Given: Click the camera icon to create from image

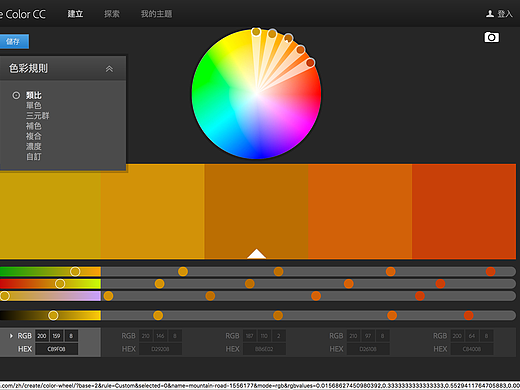Looking at the screenshot, I should pyautogui.click(x=492, y=37).
